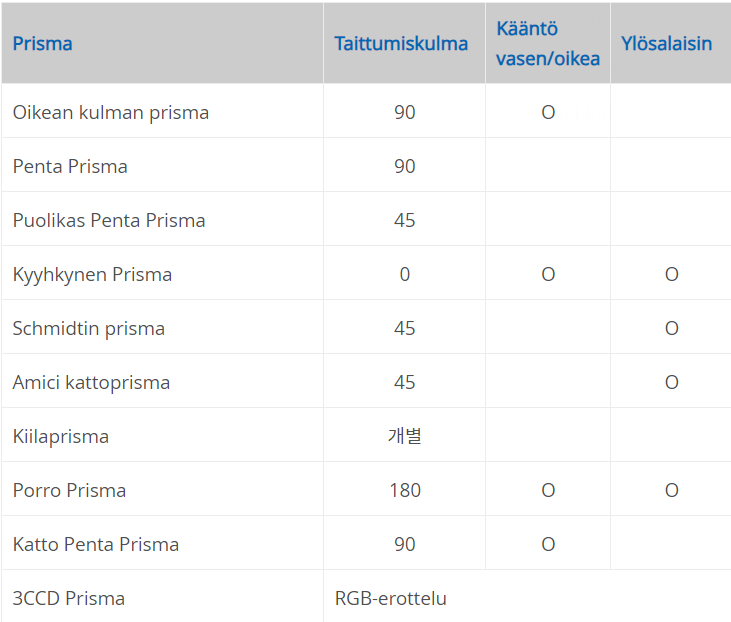Click Schmidtin prisma in the table
Viewport: 731px width, 622px height.
point(89,328)
